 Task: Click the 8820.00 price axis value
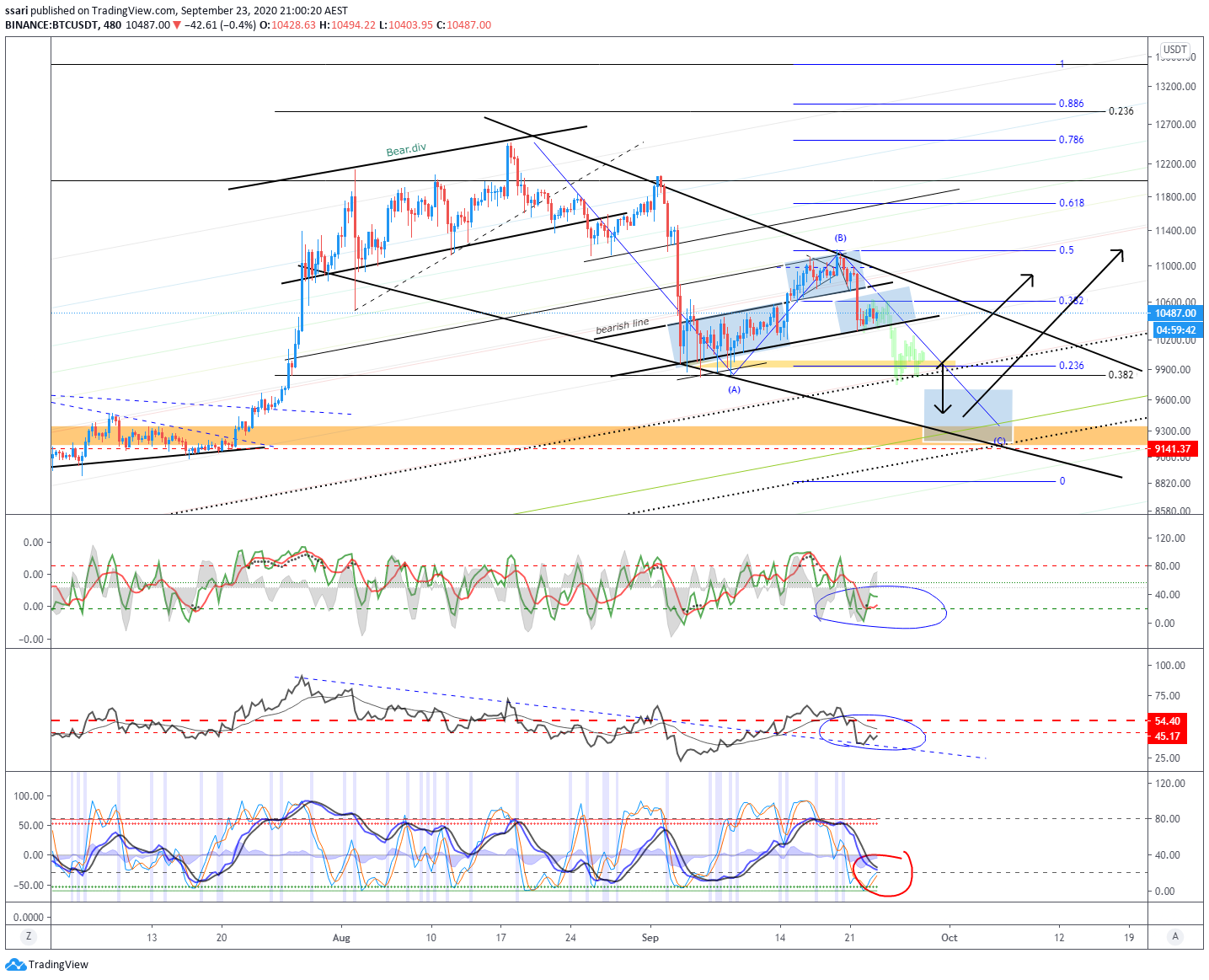click(x=1173, y=484)
